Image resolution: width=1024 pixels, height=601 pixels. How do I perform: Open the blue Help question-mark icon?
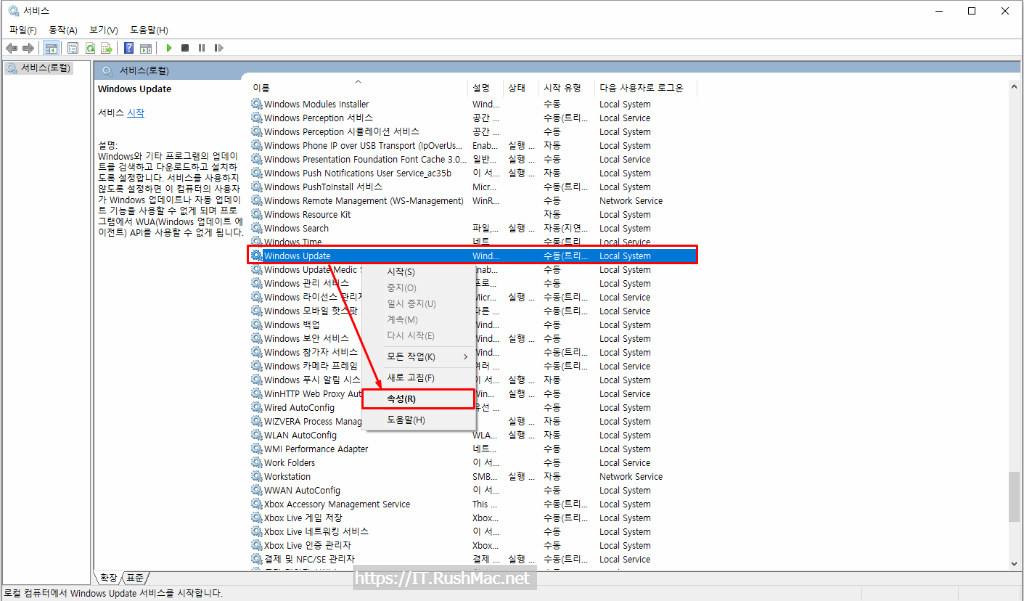pos(129,48)
